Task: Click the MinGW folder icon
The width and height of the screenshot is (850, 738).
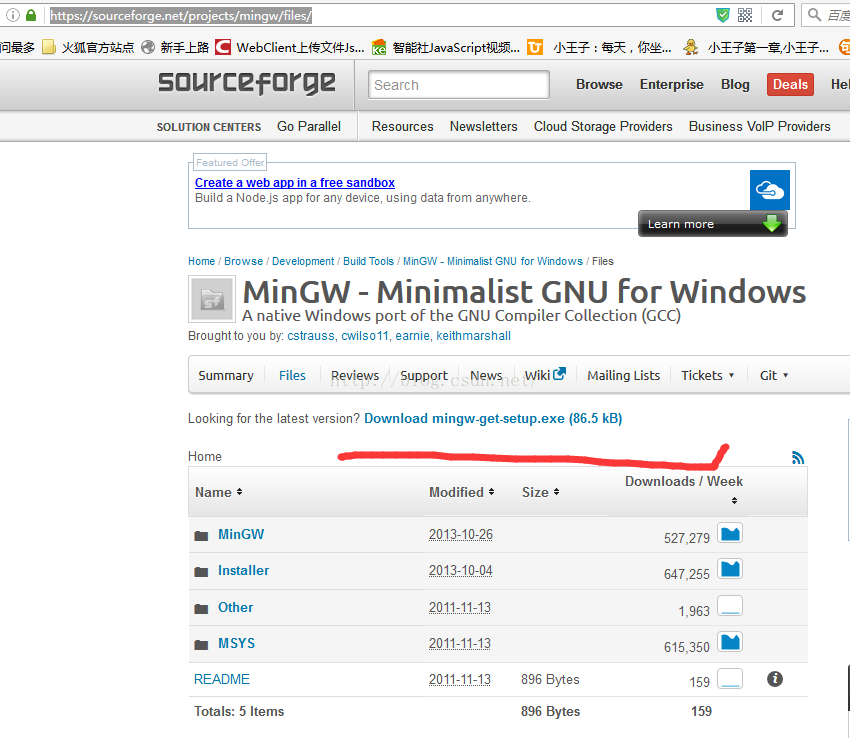Action: point(201,536)
